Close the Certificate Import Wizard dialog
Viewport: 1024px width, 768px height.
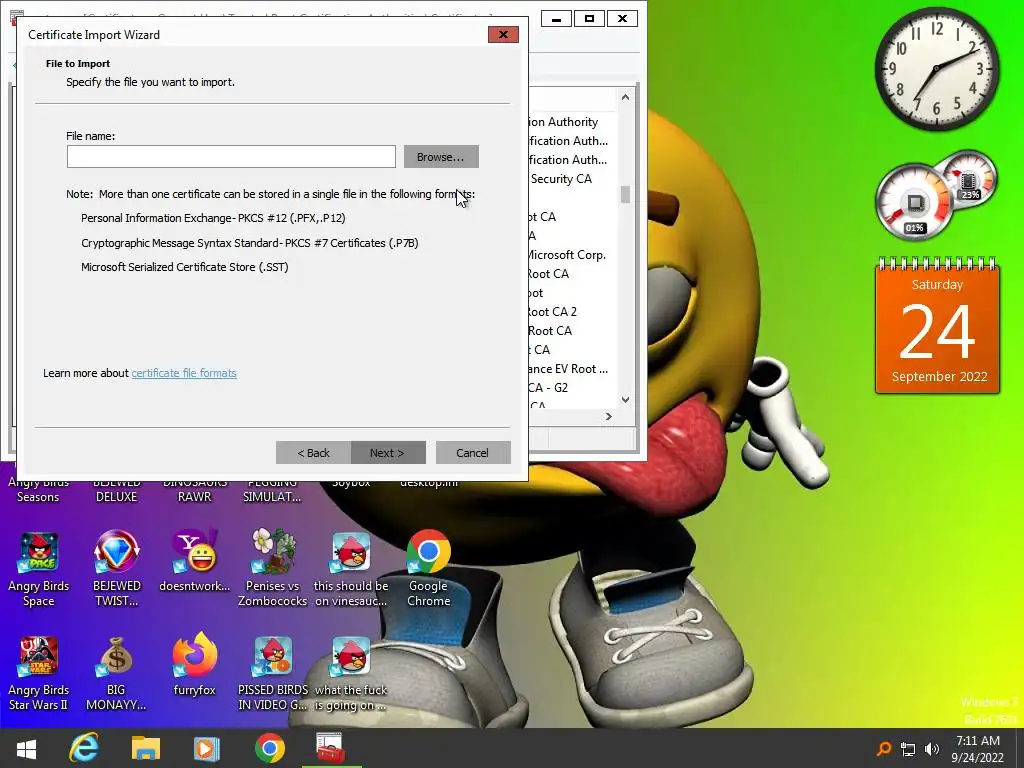tap(503, 34)
